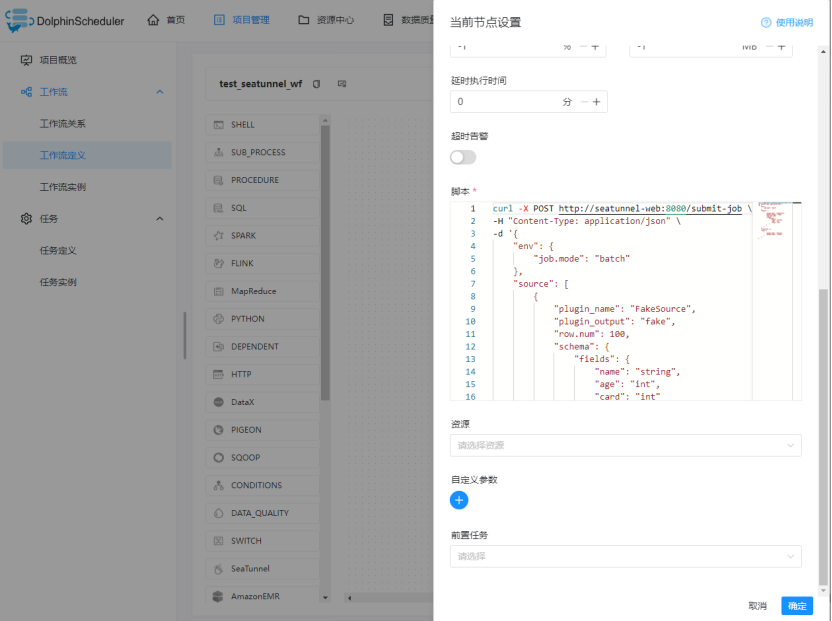
Task: Select the PROCEDURE task icon
Action: pyautogui.click(x=219, y=180)
